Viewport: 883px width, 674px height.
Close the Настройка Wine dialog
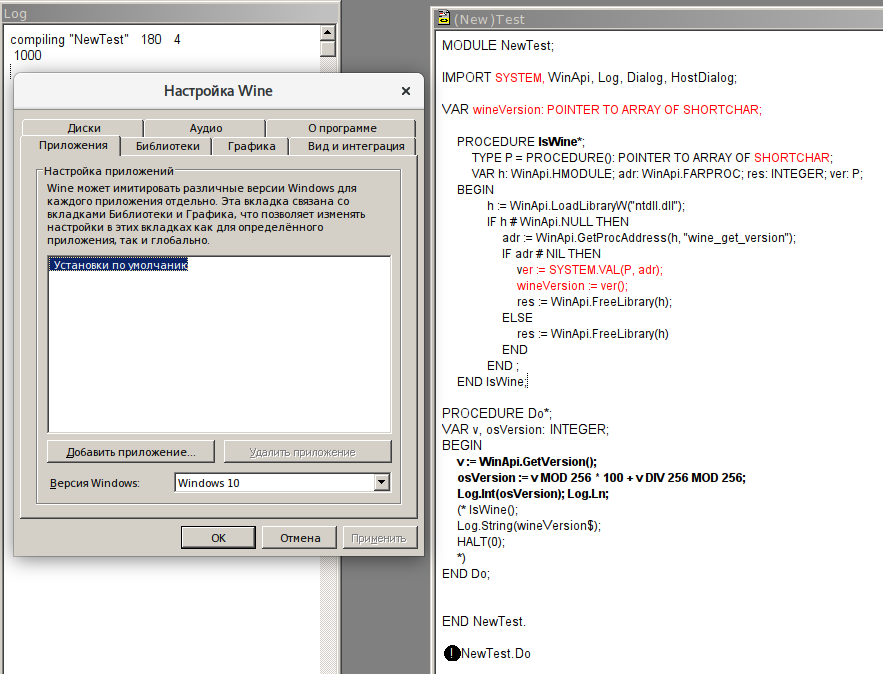click(x=405, y=91)
